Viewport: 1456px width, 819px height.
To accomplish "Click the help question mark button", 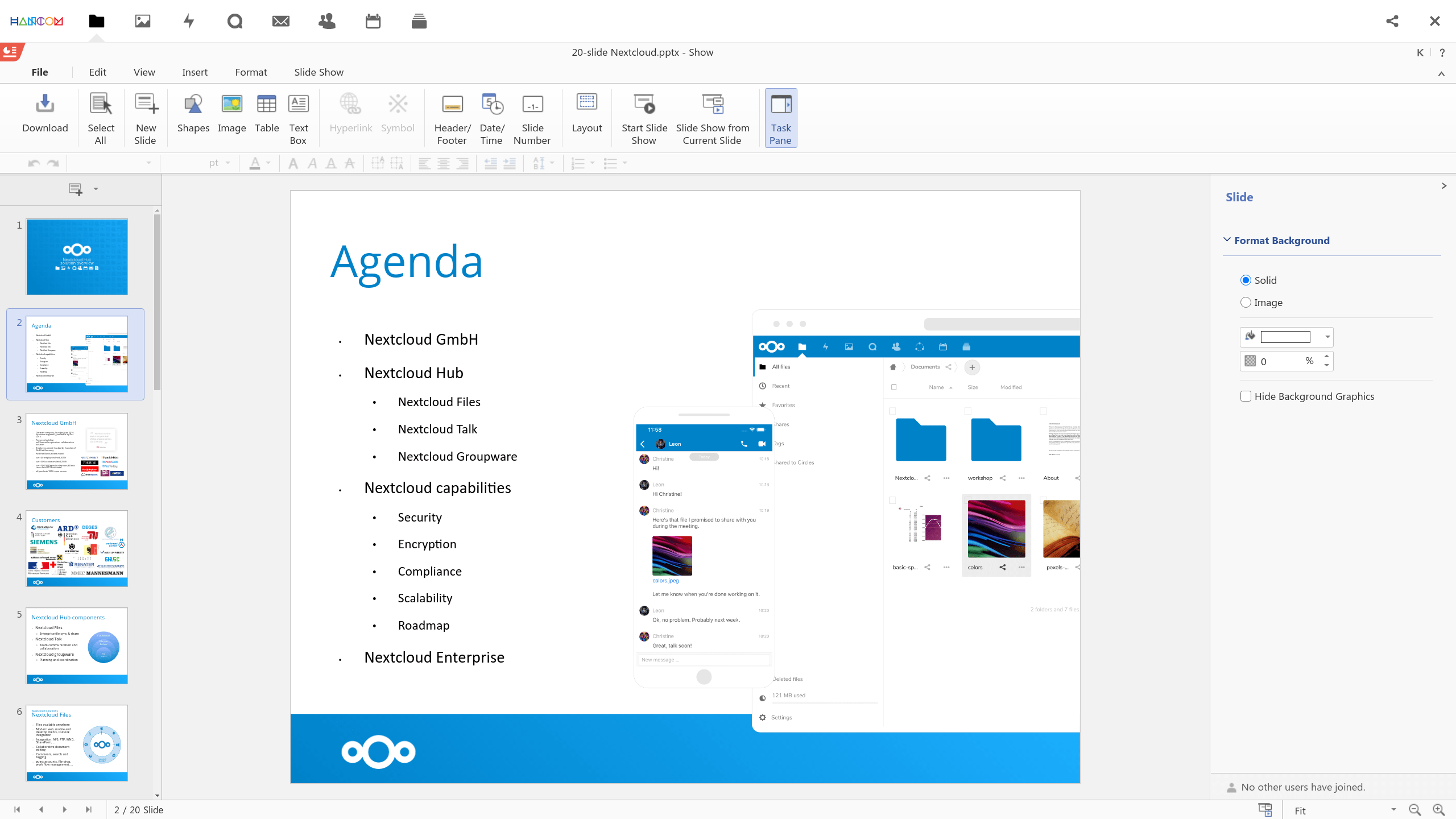I will tap(1442, 52).
